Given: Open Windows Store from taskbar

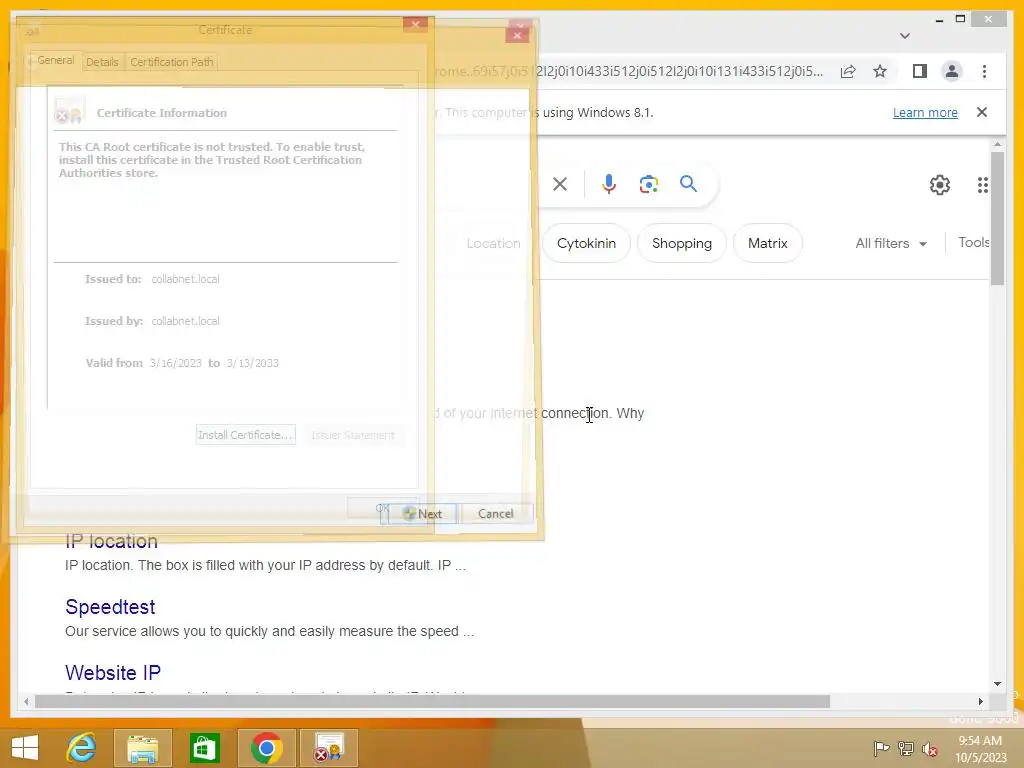Looking at the screenshot, I should 204,748.
